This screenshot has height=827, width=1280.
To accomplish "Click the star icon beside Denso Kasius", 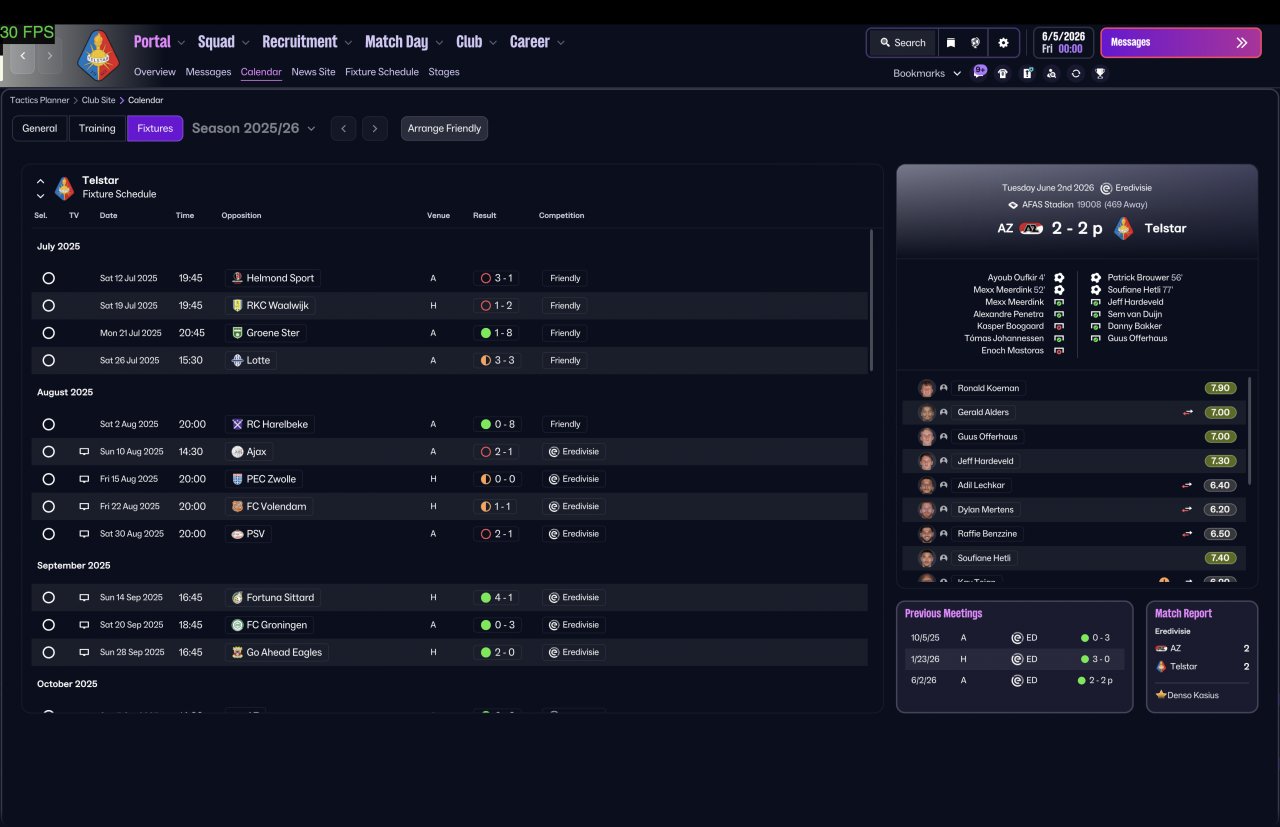I will pyautogui.click(x=1161, y=694).
